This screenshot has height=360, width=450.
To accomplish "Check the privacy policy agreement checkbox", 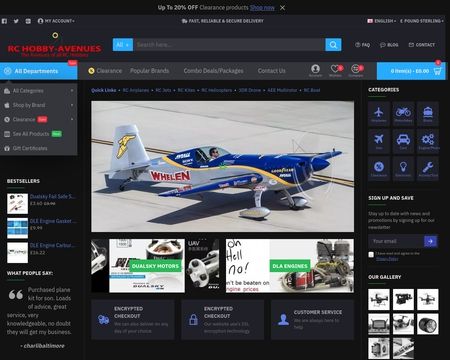I will 371,255.
